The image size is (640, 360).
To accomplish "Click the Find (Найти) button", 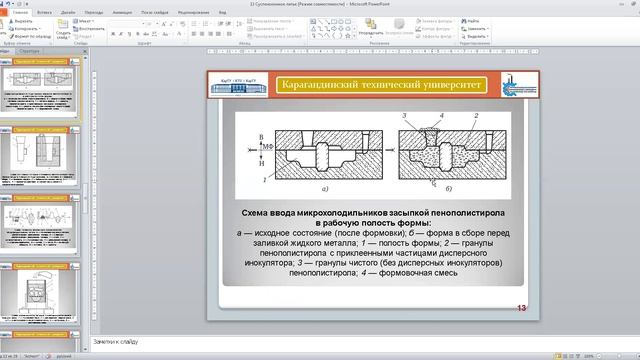I will pyautogui.click(x=470, y=21).
